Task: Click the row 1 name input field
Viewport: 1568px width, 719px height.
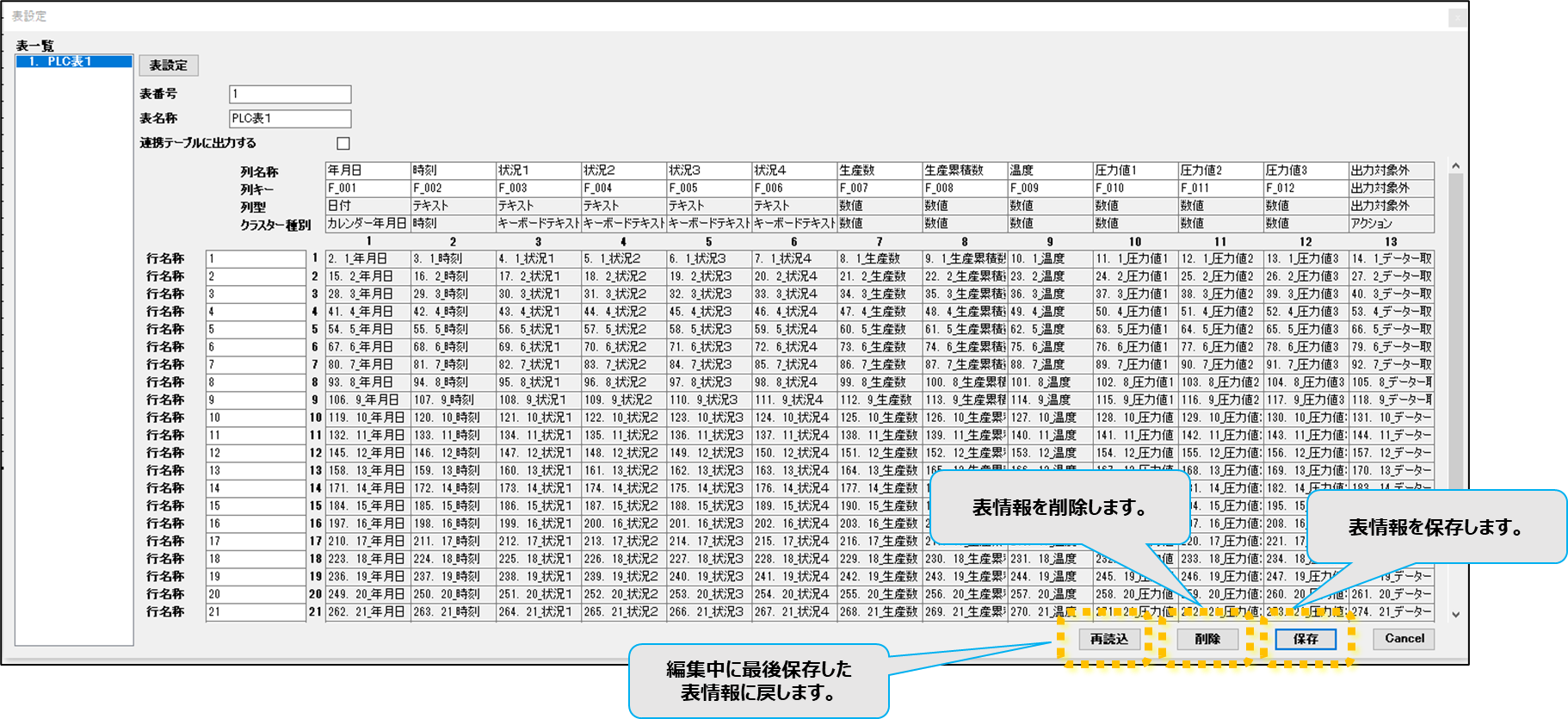Action: pyautogui.click(x=256, y=258)
